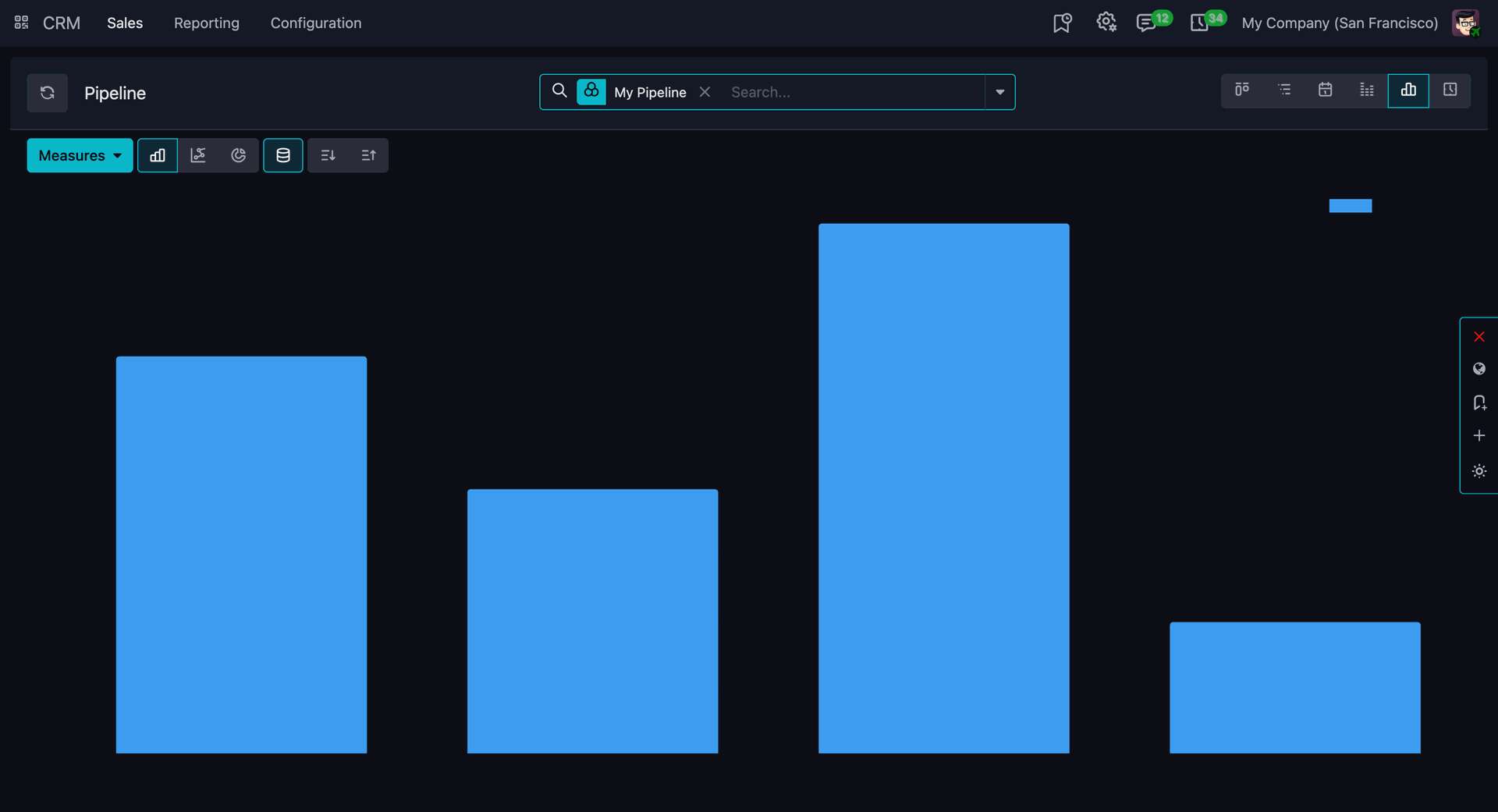Select Bar Chart mode
This screenshot has height=812, width=1498.
click(x=158, y=155)
